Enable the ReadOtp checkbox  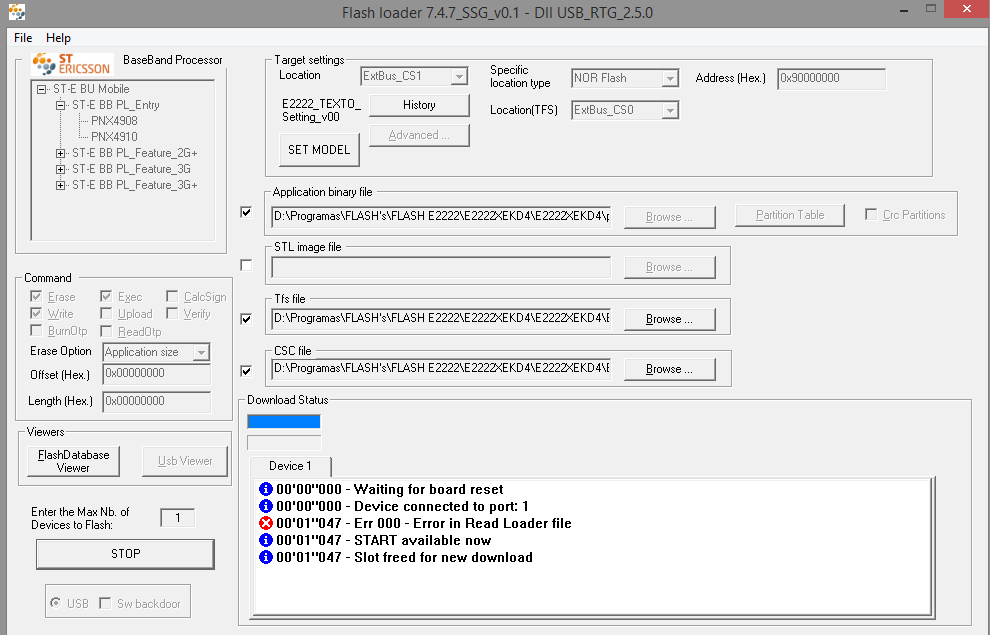[106, 331]
